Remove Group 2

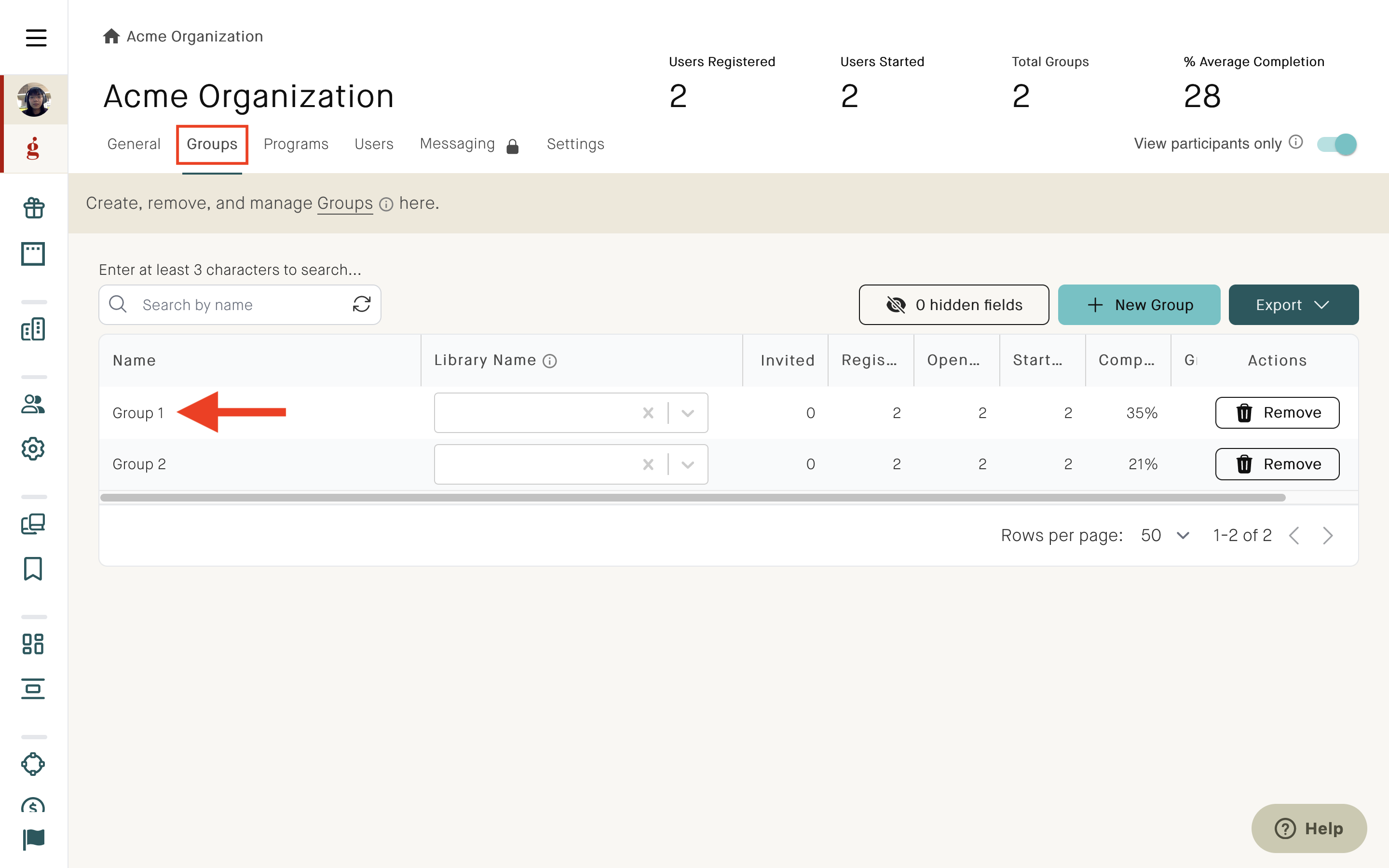[x=1277, y=464]
